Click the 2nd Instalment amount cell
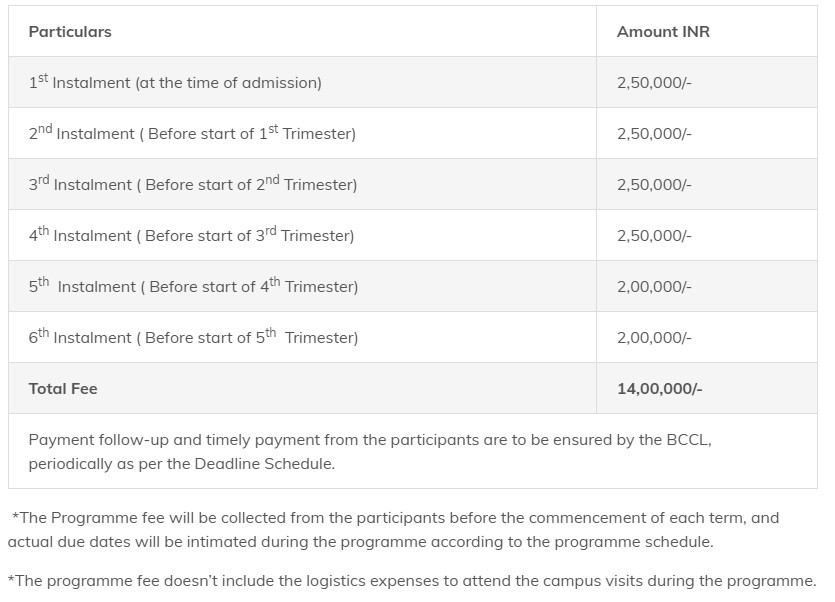The image size is (835, 602). point(654,133)
